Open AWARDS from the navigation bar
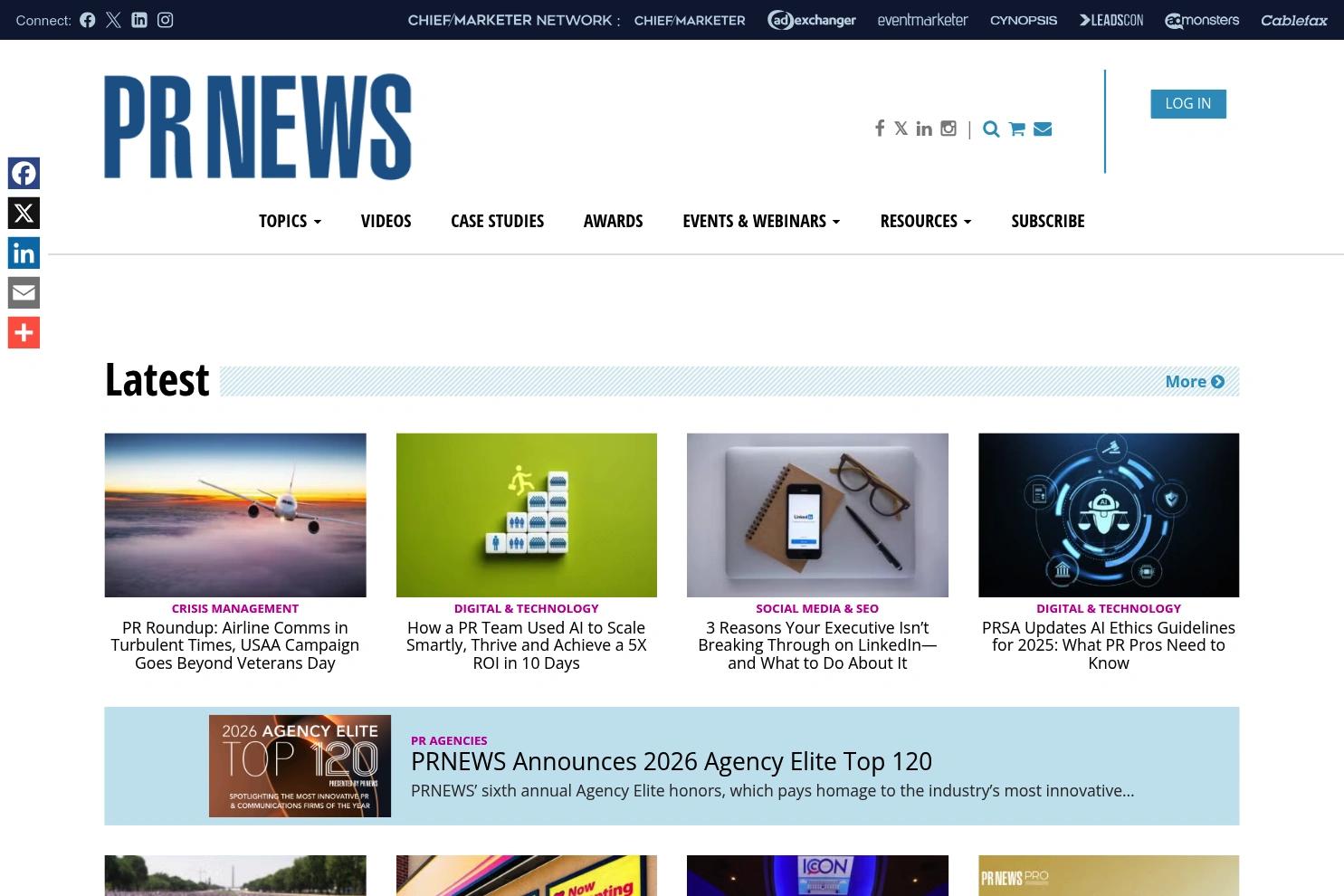The height and width of the screenshot is (896, 1344). point(613,220)
